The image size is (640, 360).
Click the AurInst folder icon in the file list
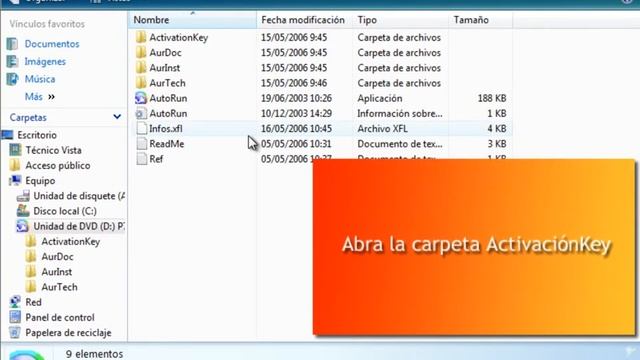tap(141, 67)
